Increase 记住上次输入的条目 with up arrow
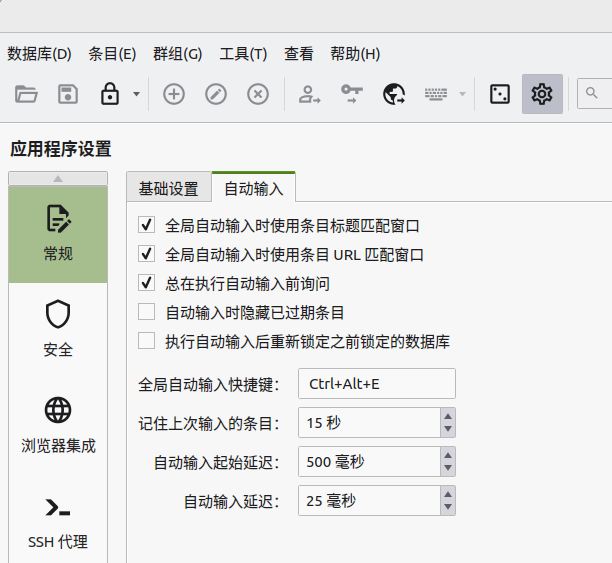 tap(448, 416)
